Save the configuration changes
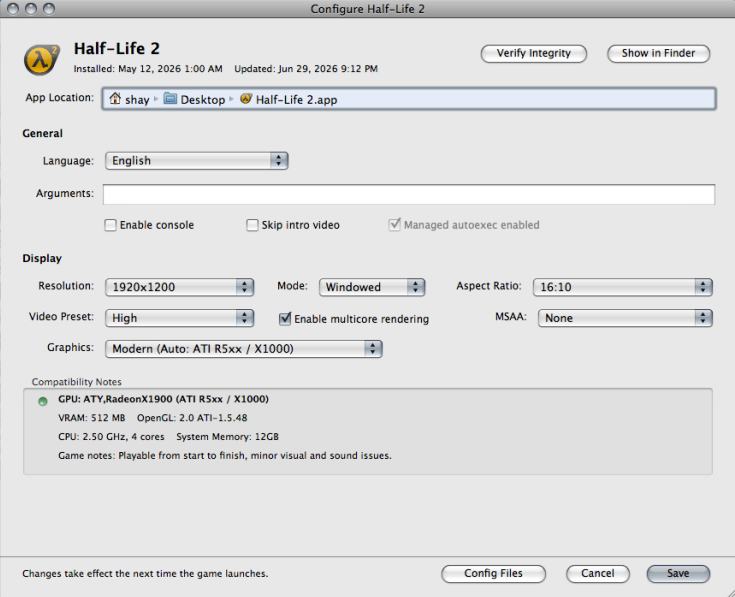 (x=678, y=574)
